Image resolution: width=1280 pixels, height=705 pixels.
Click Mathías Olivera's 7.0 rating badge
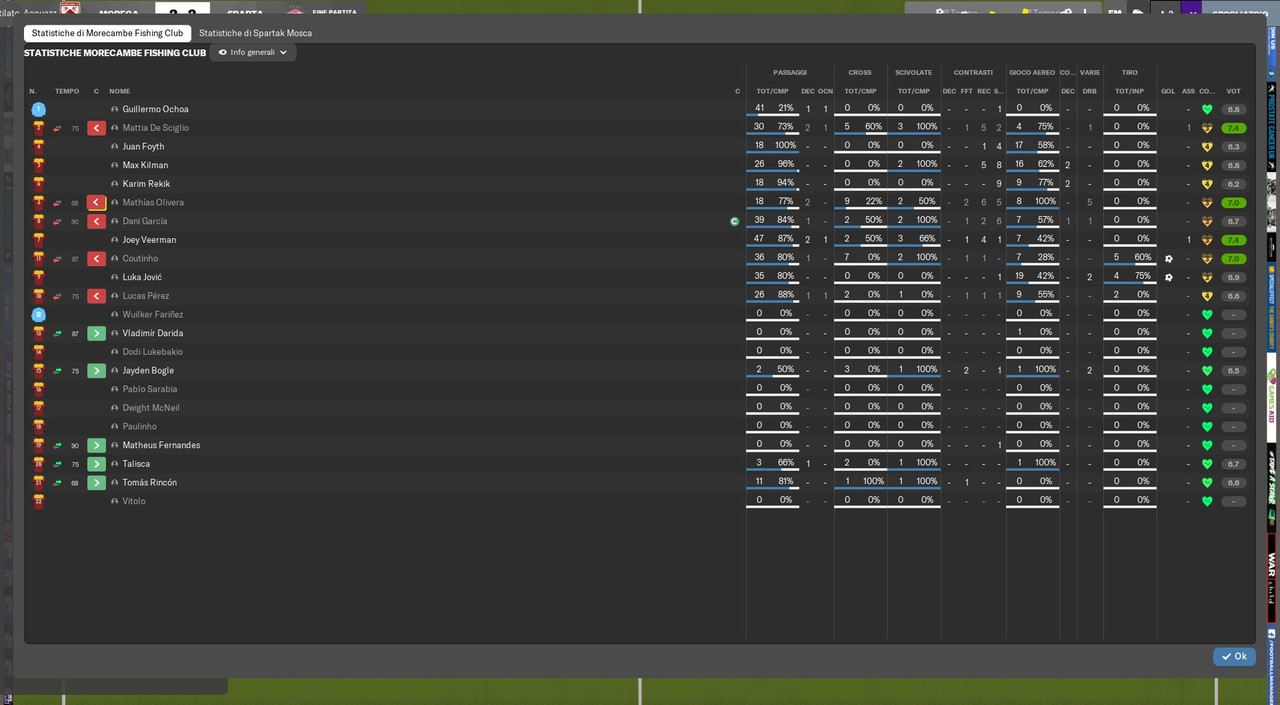[x=1234, y=203]
